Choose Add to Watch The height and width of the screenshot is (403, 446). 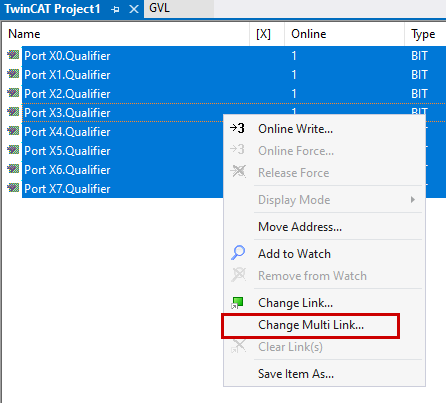[x=324, y=254]
